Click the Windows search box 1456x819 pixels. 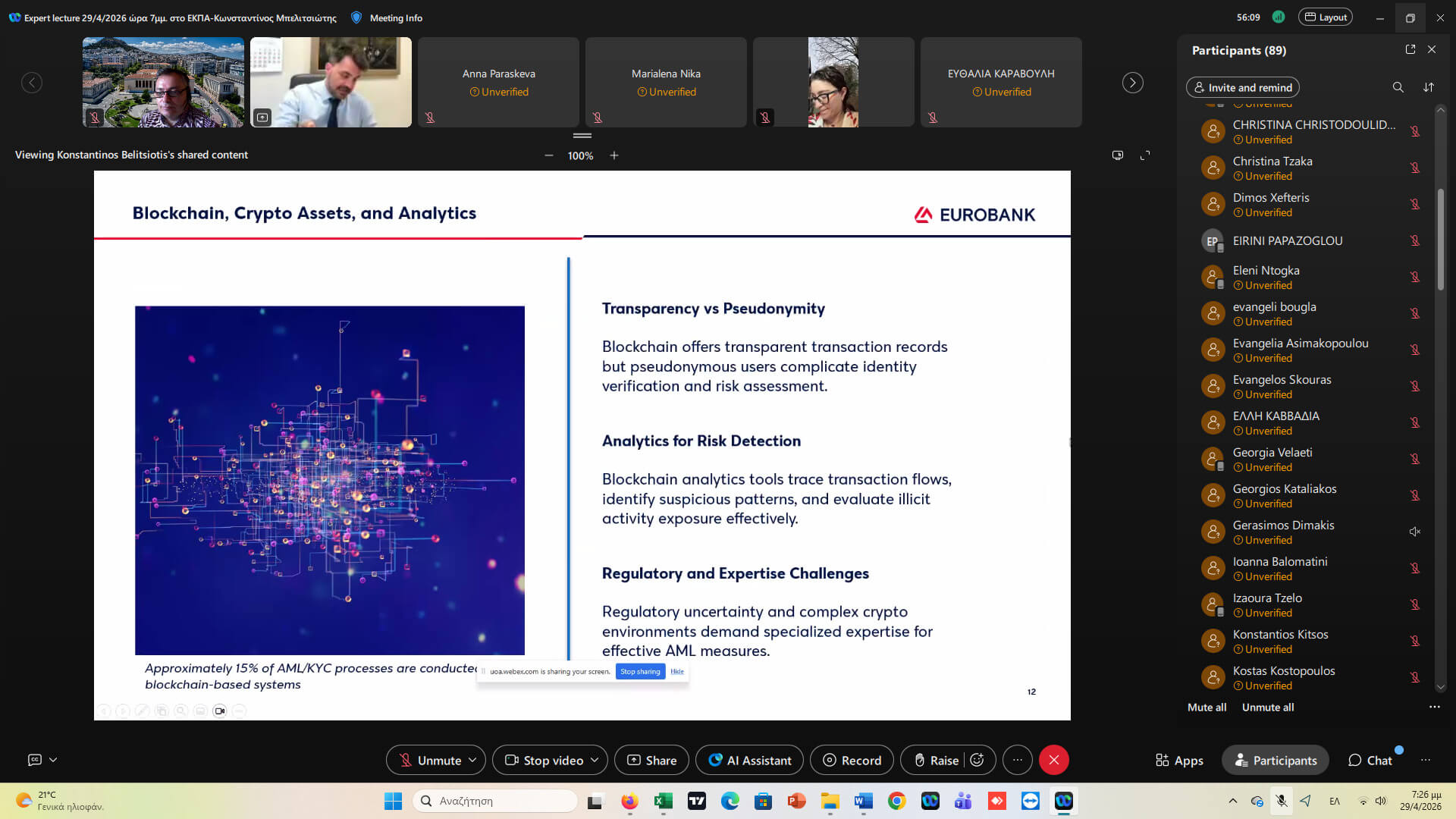coord(494,801)
